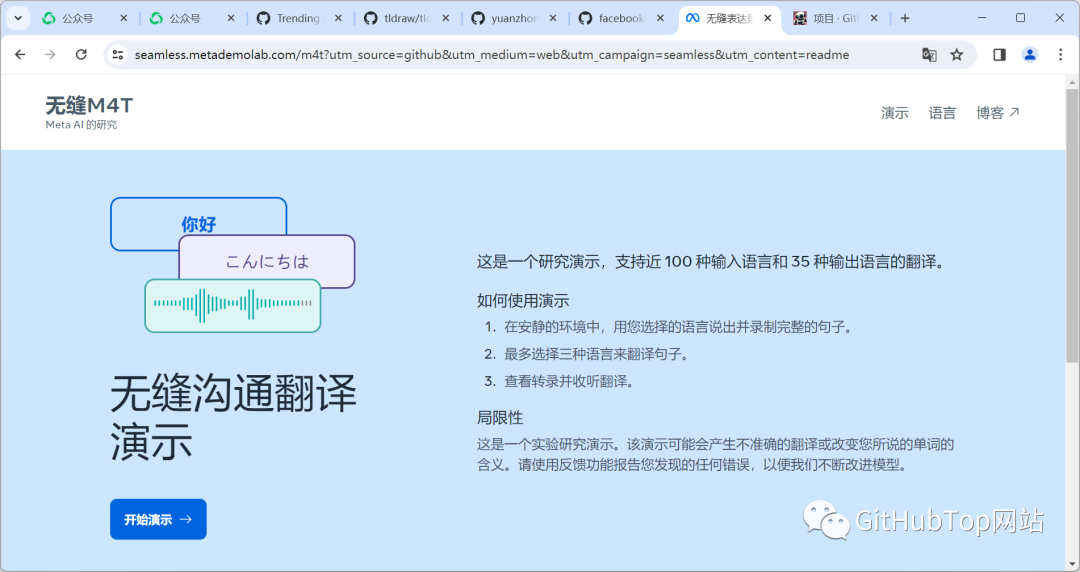Close the Trending tab
The height and width of the screenshot is (572, 1080).
[x=338, y=19]
